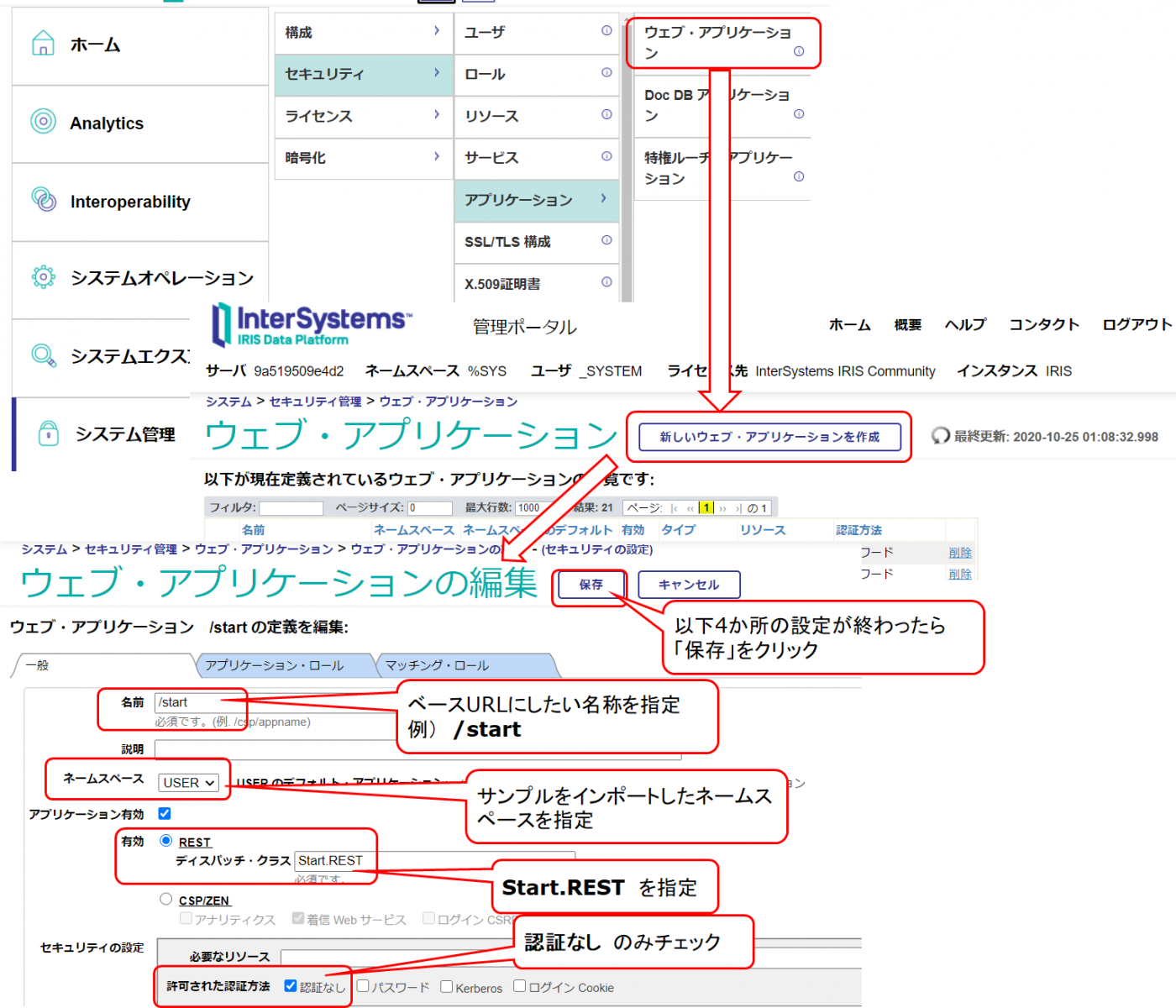The height and width of the screenshot is (1008, 1176).
Task: Uncheck the 認証なし checkbox
Action: 291,986
